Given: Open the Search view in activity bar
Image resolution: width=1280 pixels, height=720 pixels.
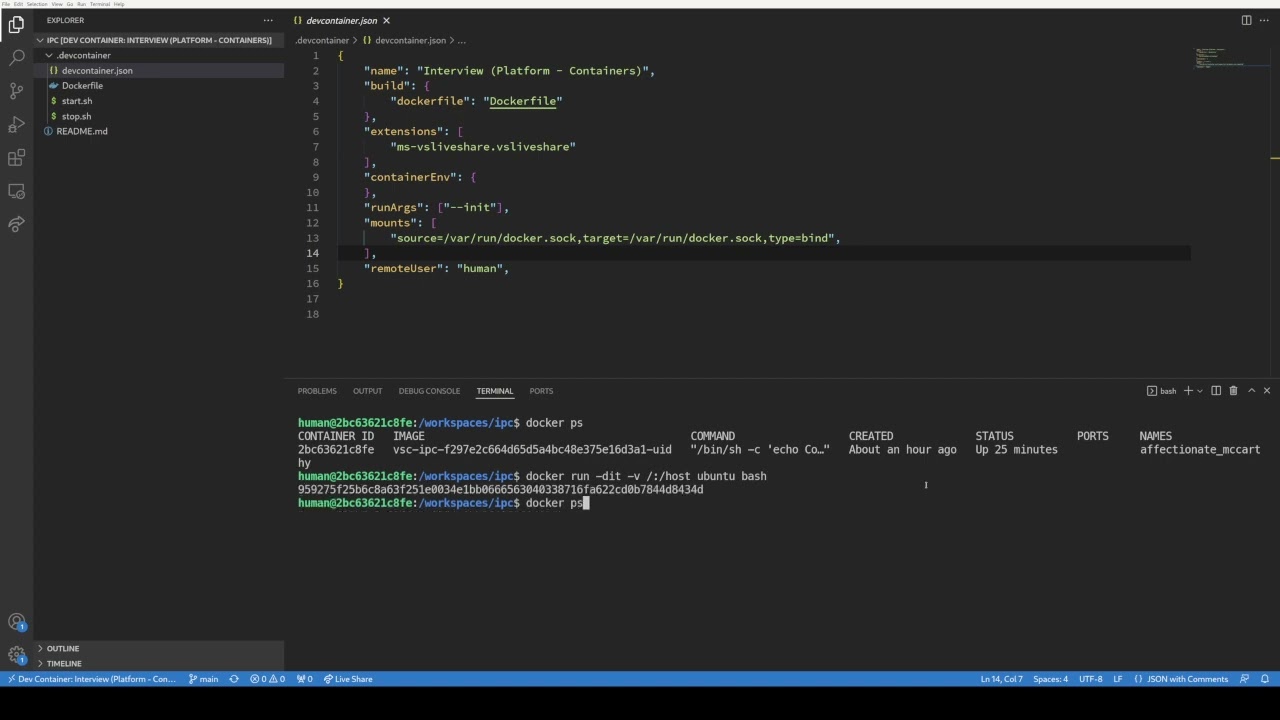Looking at the screenshot, I should click(x=16, y=58).
